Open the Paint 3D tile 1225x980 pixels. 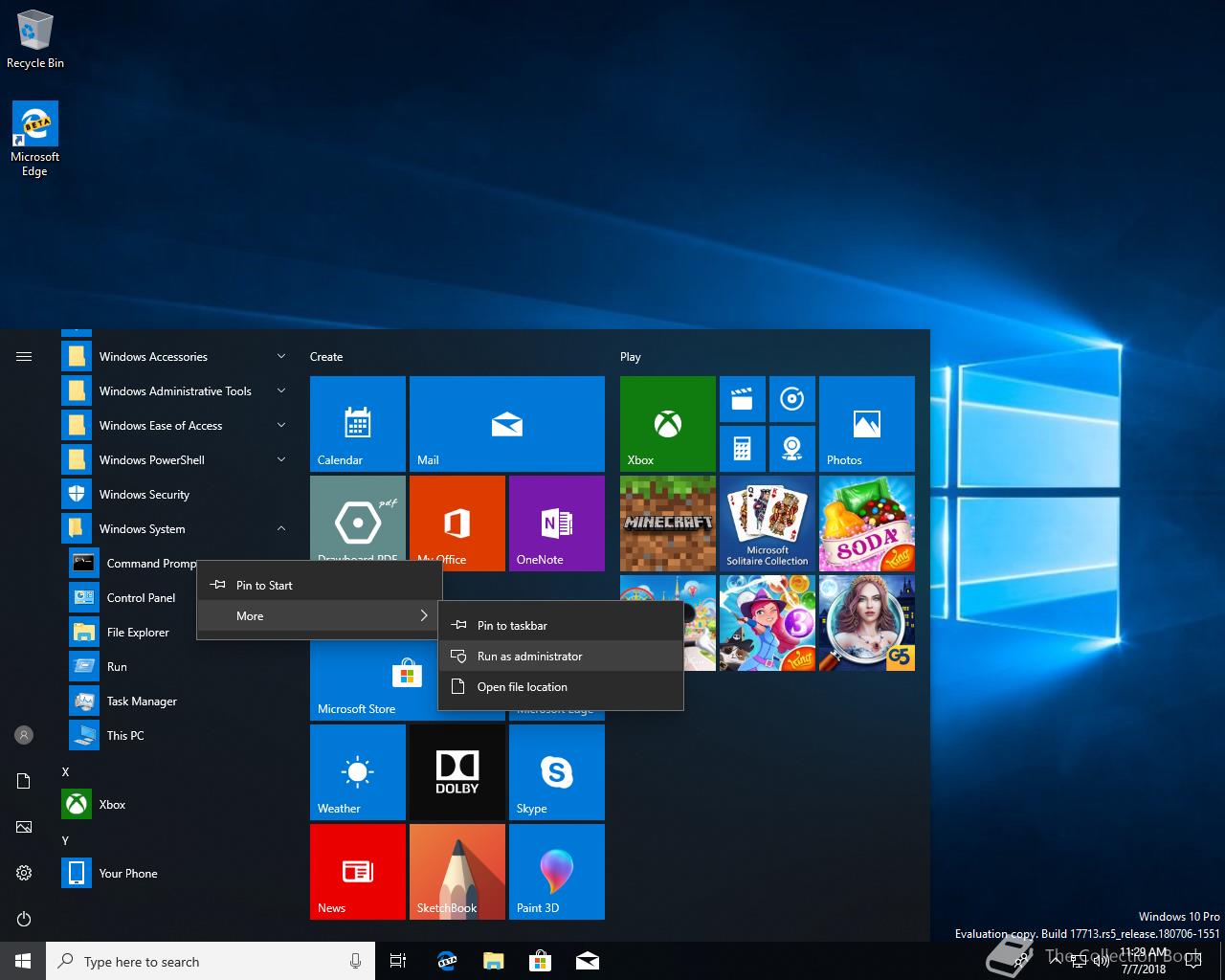[x=557, y=872]
